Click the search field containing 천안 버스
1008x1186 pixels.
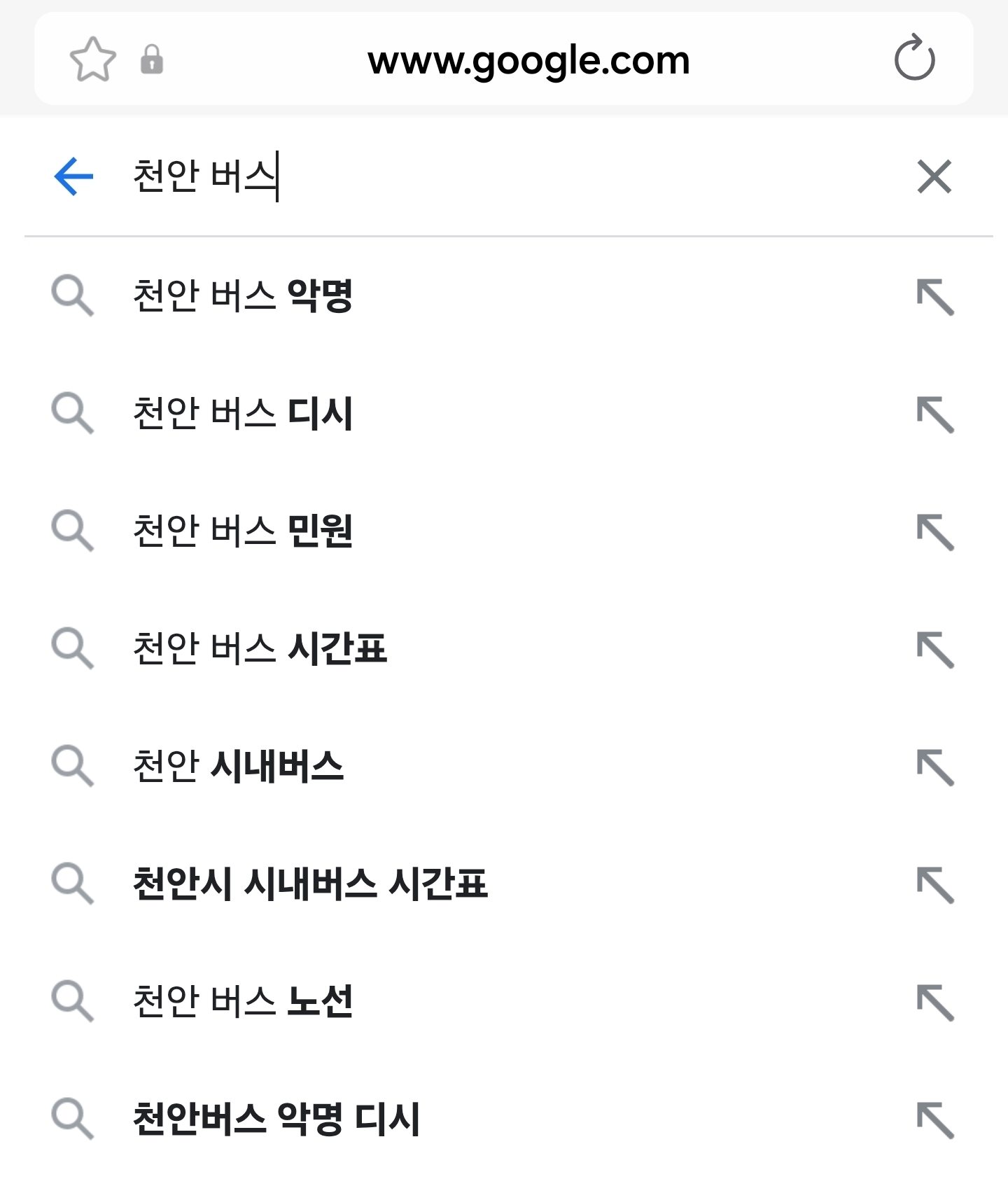[490, 176]
